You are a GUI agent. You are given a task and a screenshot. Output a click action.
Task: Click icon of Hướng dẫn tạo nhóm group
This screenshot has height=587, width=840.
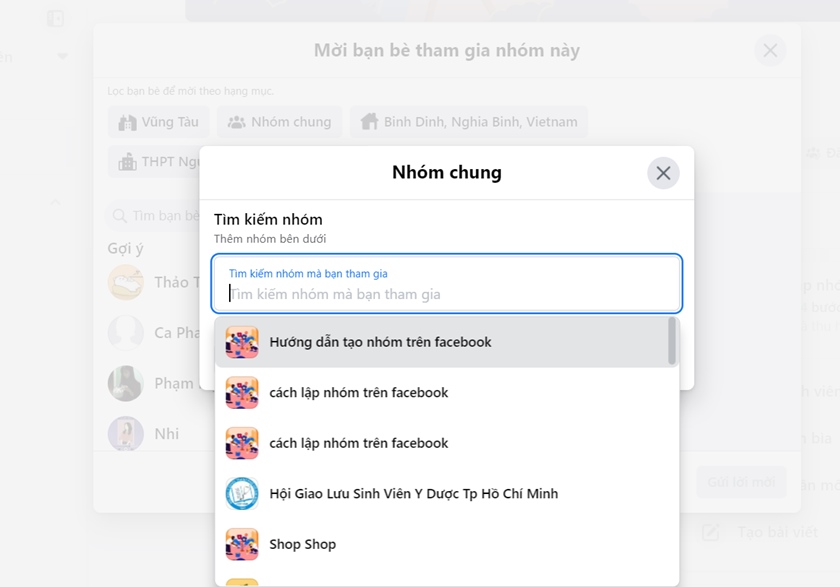pyautogui.click(x=242, y=342)
